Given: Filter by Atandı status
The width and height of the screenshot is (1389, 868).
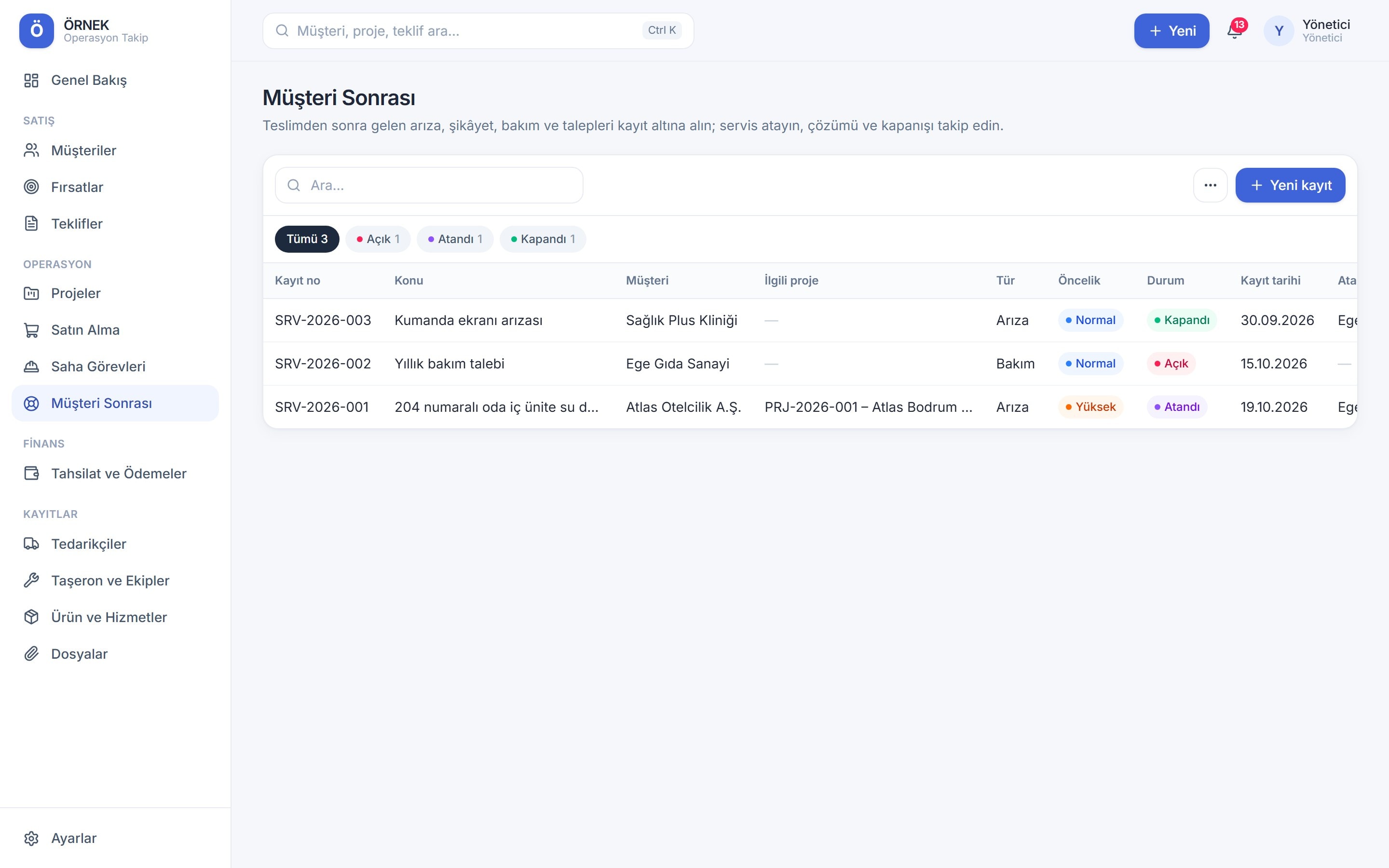Looking at the screenshot, I should click(455, 239).
